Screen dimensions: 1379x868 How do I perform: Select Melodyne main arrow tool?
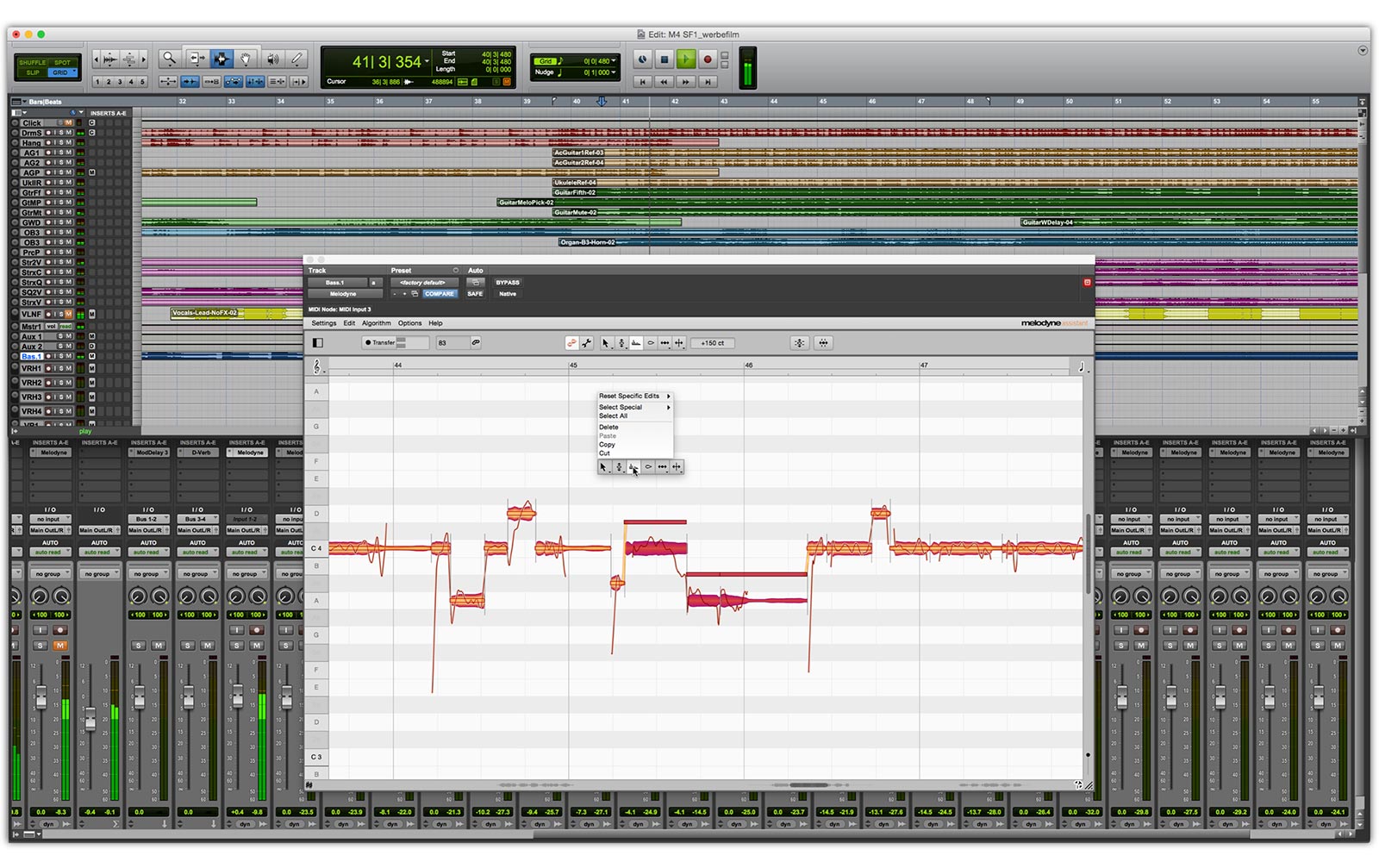coord(605,343)
